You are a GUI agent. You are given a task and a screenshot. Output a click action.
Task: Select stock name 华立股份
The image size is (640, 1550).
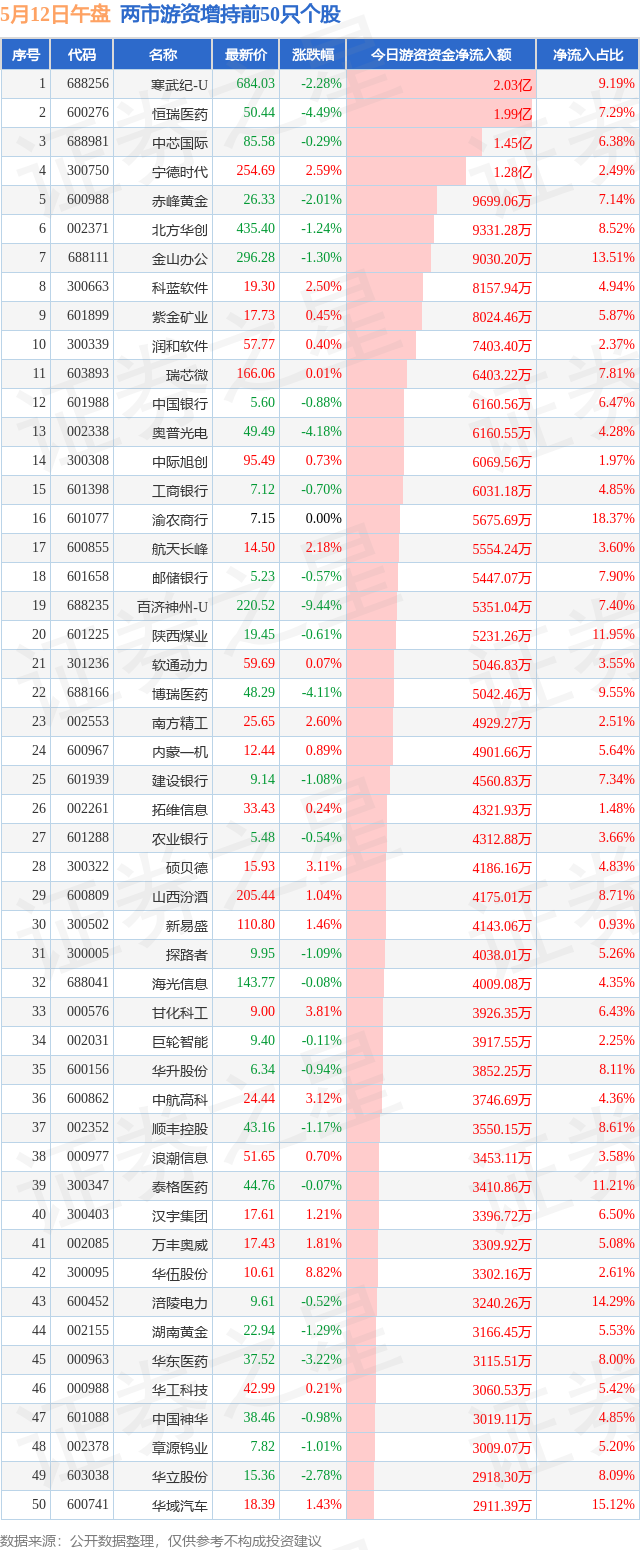click(180, 1476)
